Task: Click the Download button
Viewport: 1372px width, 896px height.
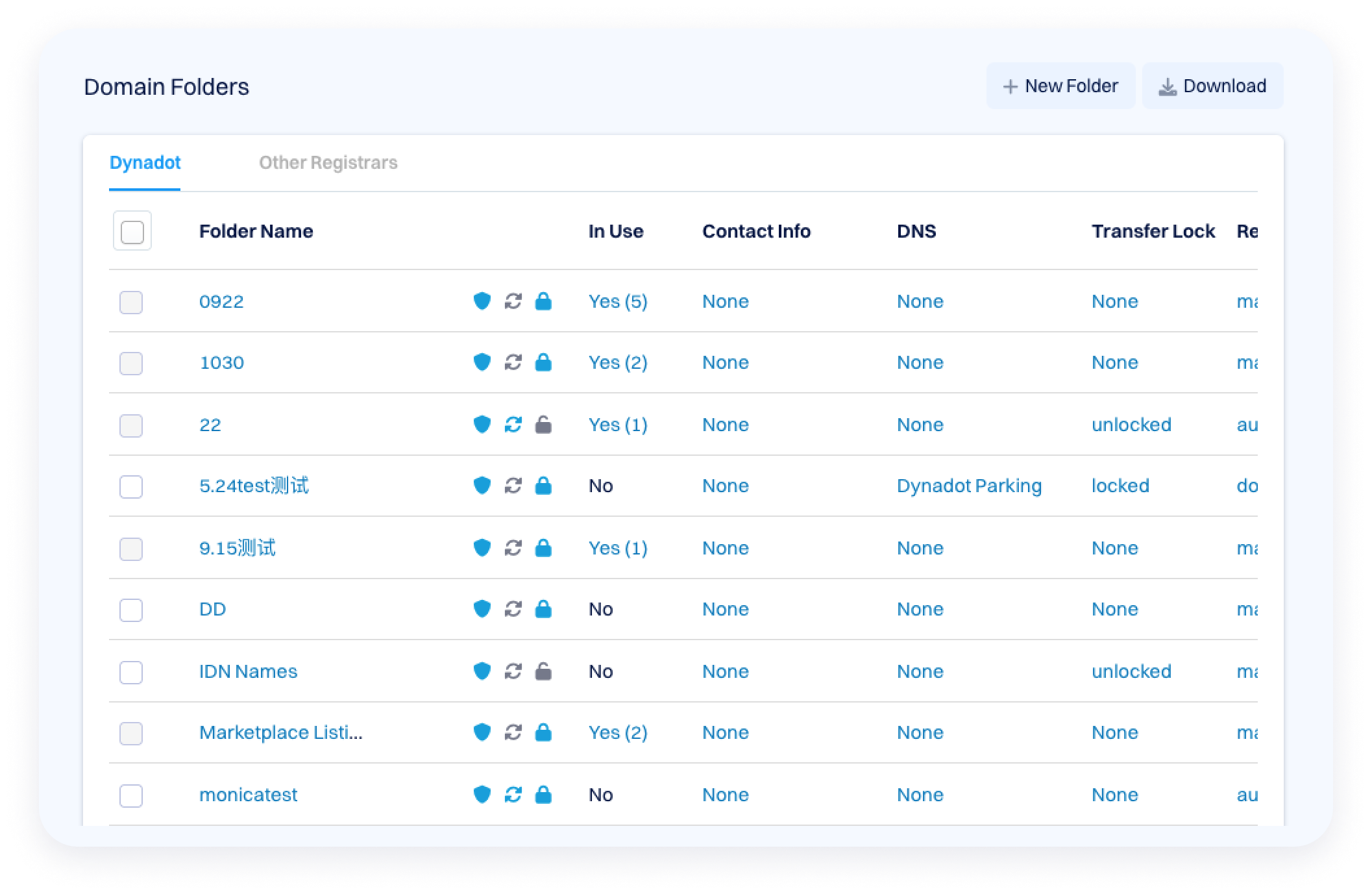Action: pos(1212,86)
